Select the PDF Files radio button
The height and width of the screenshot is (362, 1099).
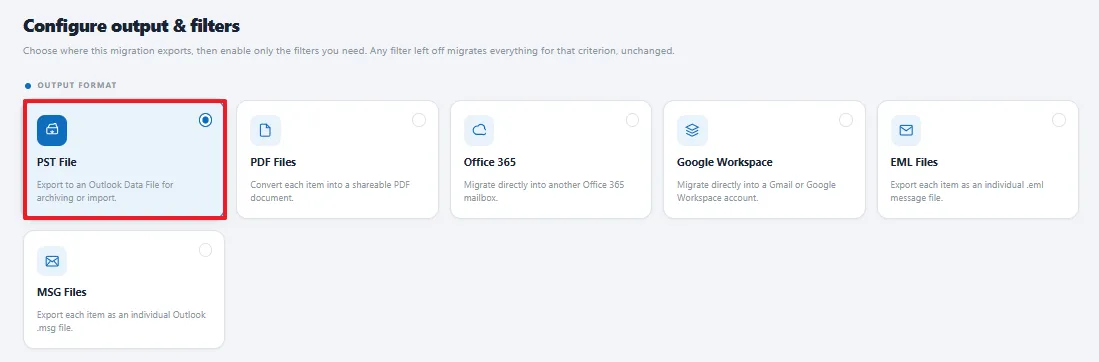(418, 120)
